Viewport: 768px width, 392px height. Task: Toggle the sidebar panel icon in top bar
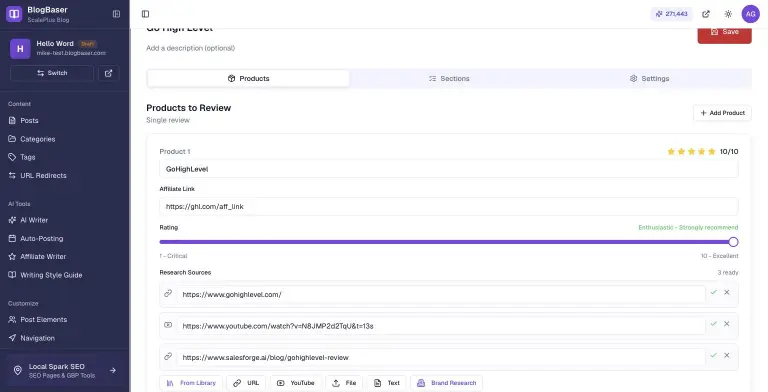pyautogui.click(x=145, y=14)
